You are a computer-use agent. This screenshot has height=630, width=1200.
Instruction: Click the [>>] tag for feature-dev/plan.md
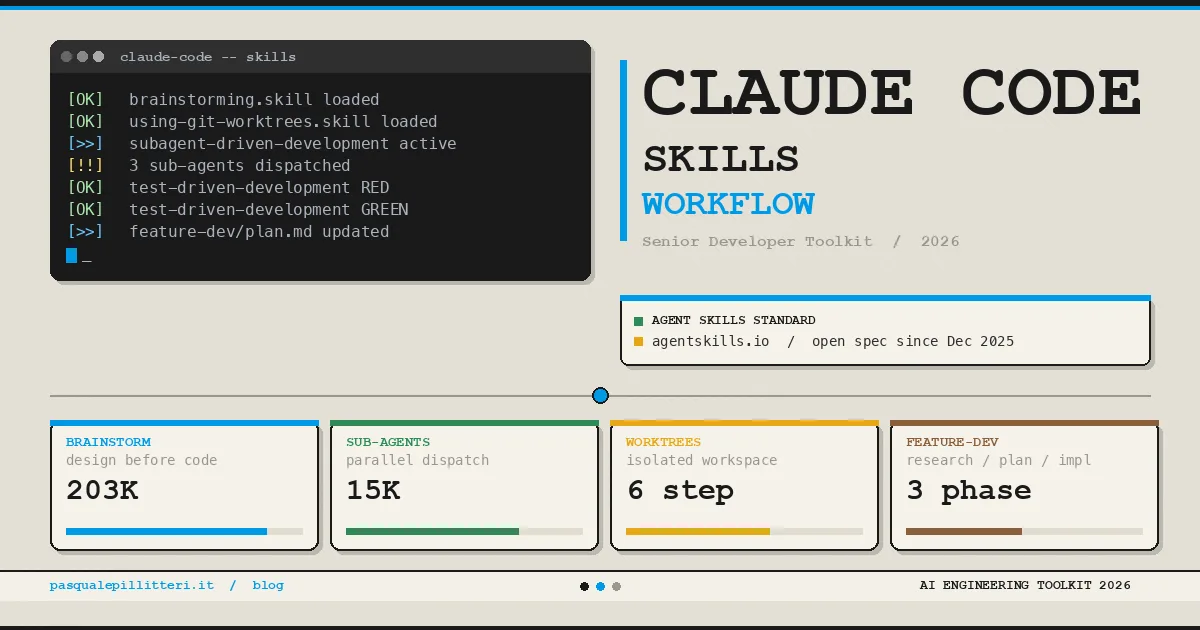click(85, 232)
